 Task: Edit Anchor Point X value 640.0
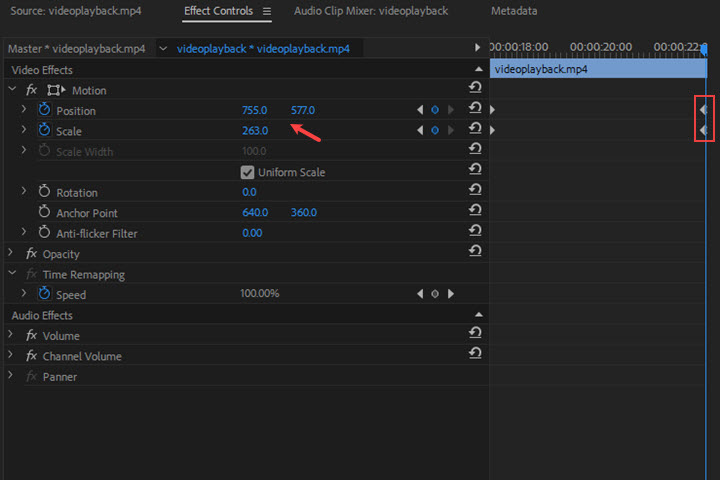point(255,213)
